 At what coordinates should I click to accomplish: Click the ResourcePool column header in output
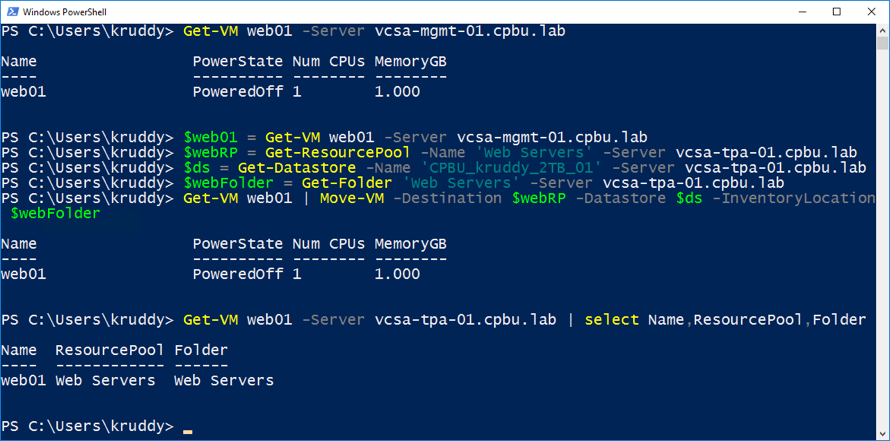110,350
